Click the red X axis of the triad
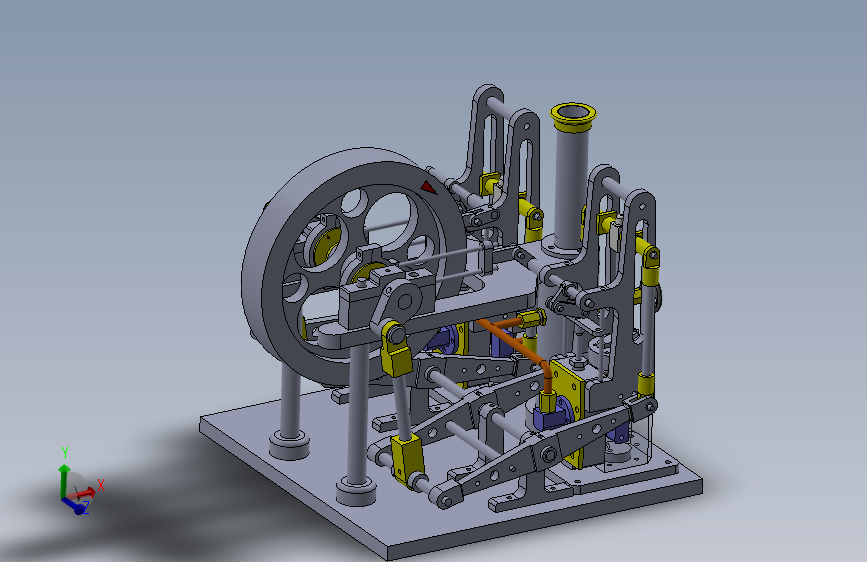 click(83, 493)
